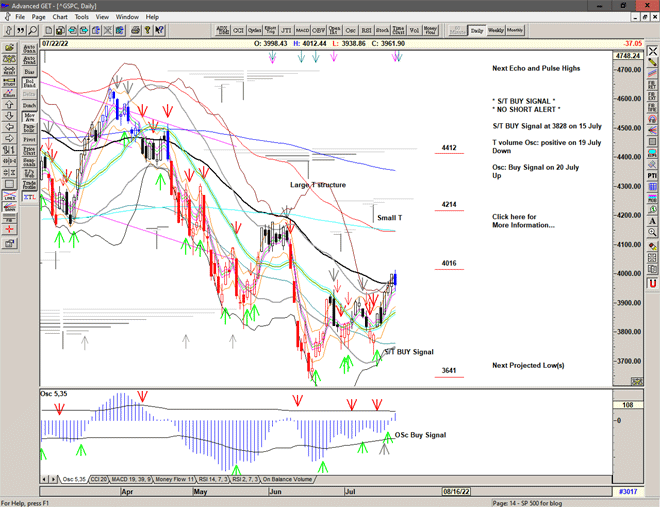
Task: Toggle the Mov Avg study button
Action: 29,118
